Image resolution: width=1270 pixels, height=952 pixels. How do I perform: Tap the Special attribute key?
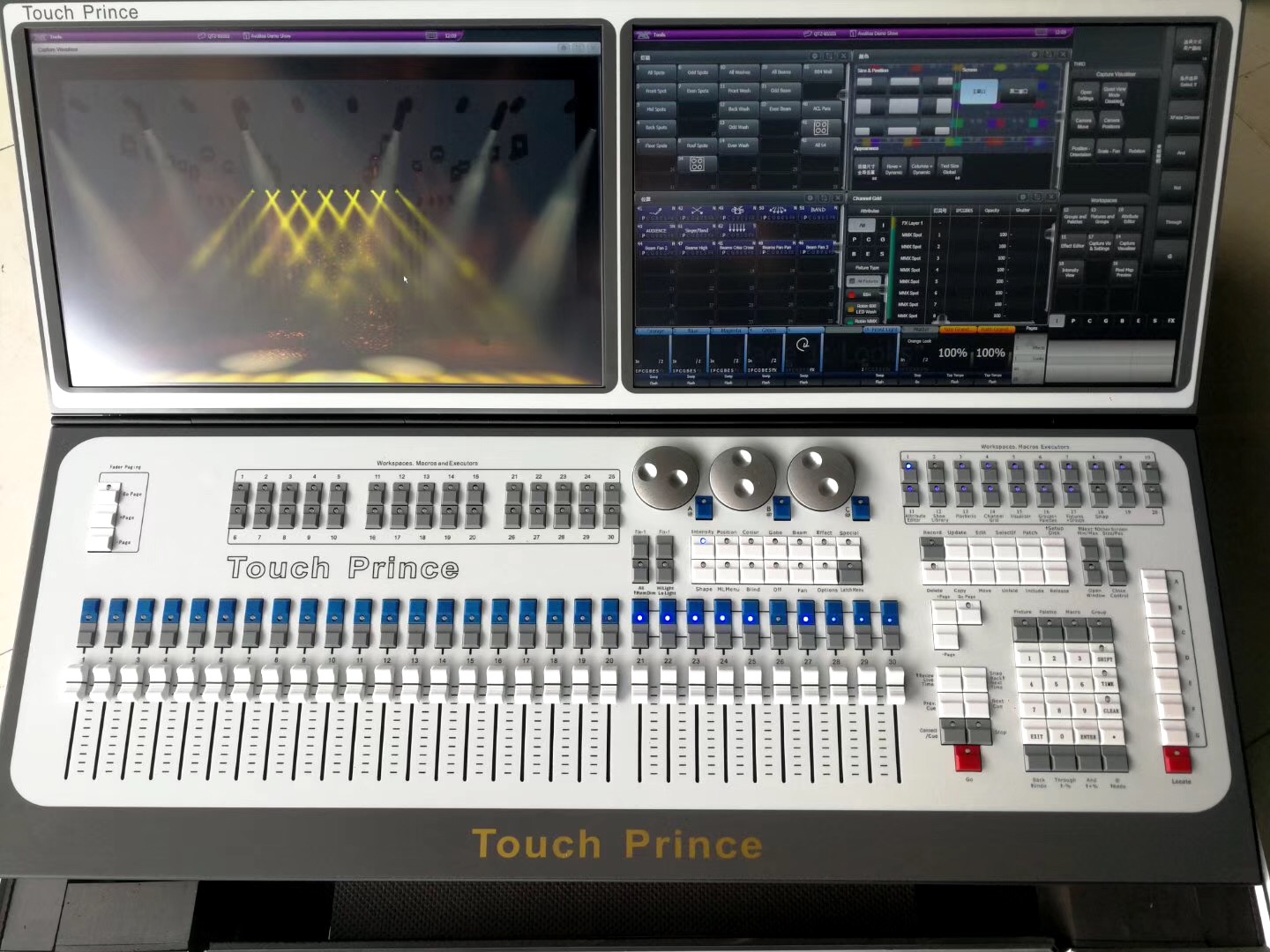849,547
